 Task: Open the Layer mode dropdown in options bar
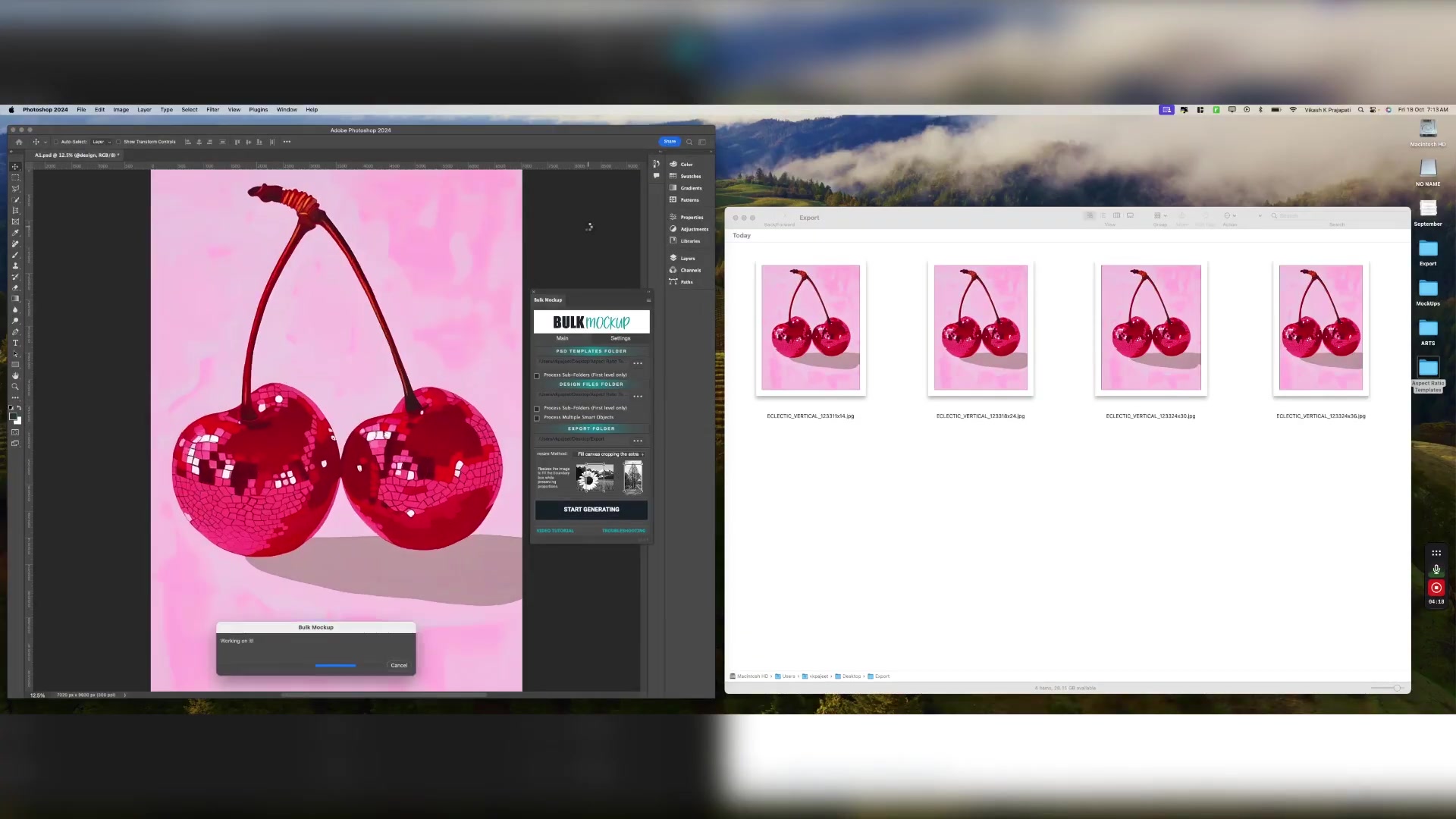point(101,142)
